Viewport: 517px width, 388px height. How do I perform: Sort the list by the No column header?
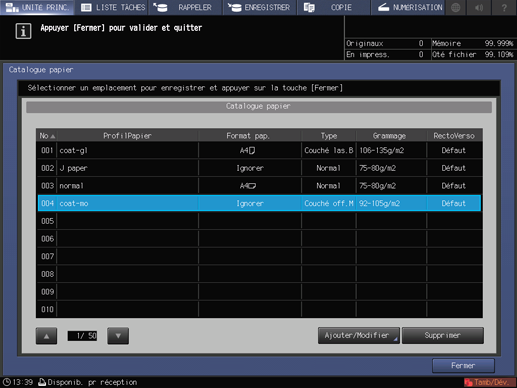[x=47, y=136]
